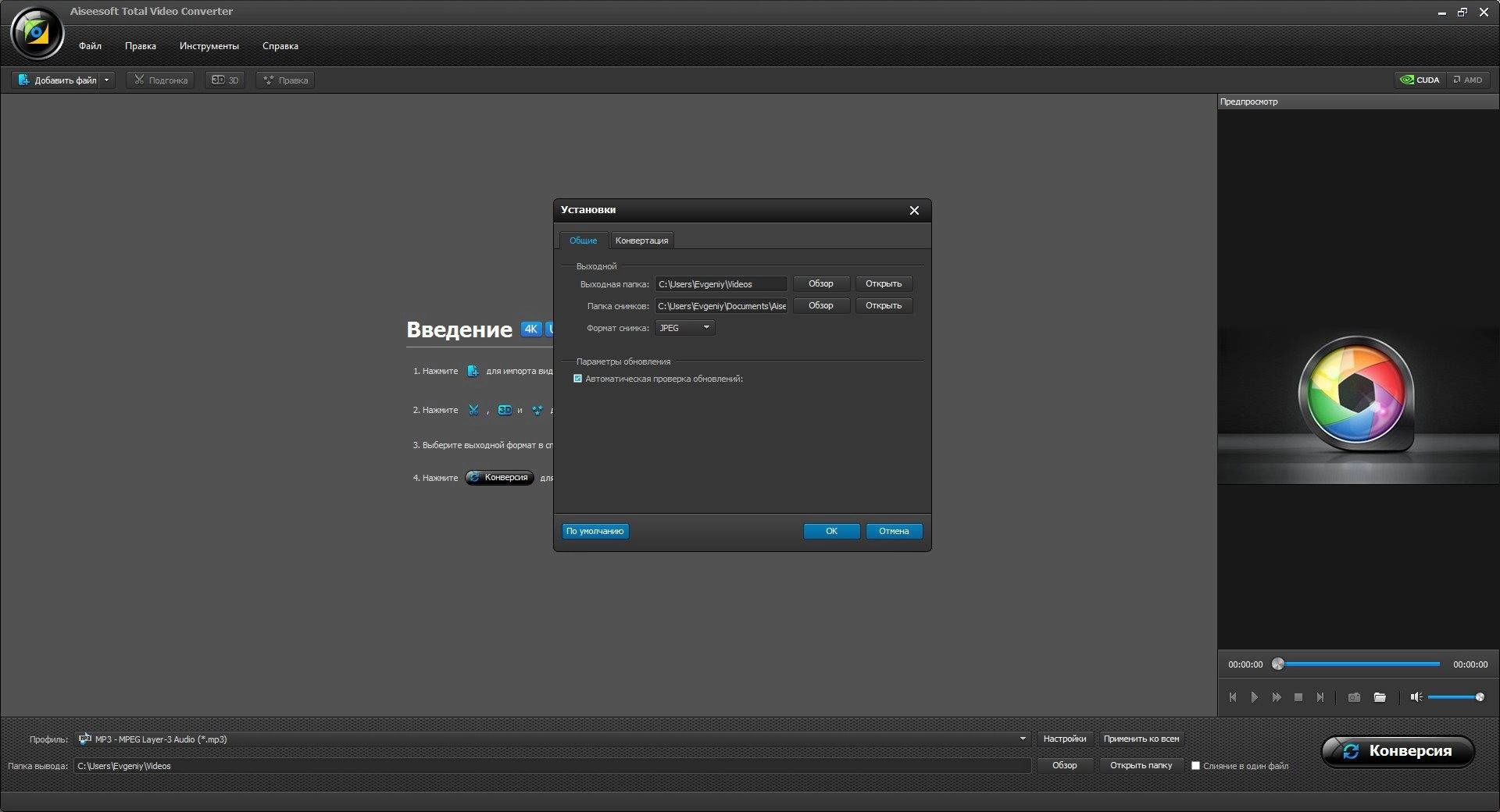Screen dimensions: 1500x812
Task: Toggle AMD acceleration
Action: (1467, 80)
